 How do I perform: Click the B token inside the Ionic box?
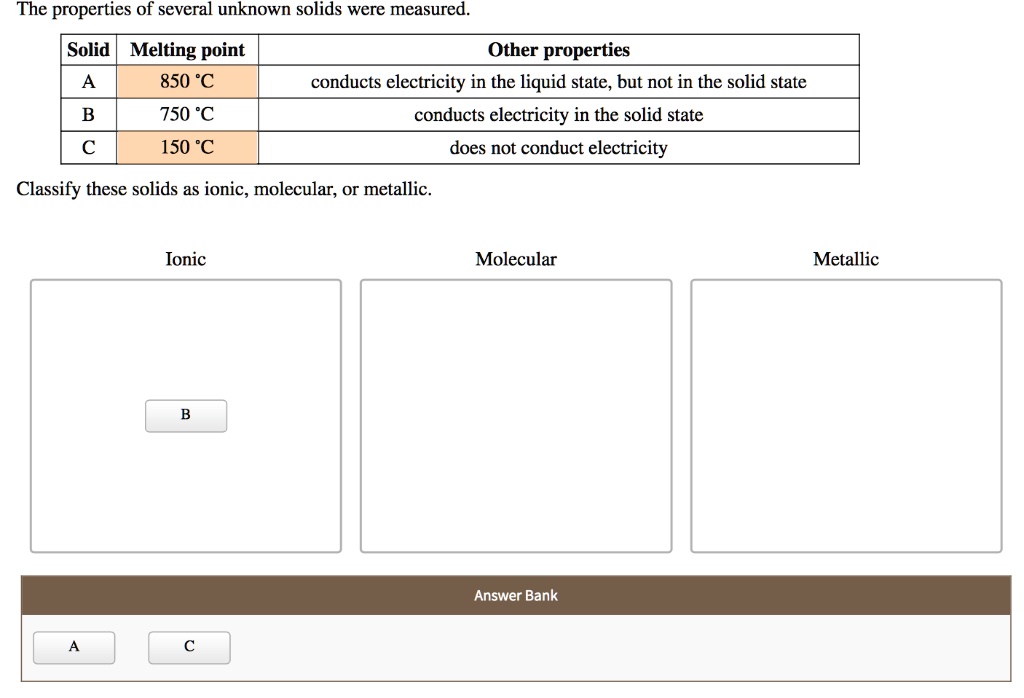(186, 415)
